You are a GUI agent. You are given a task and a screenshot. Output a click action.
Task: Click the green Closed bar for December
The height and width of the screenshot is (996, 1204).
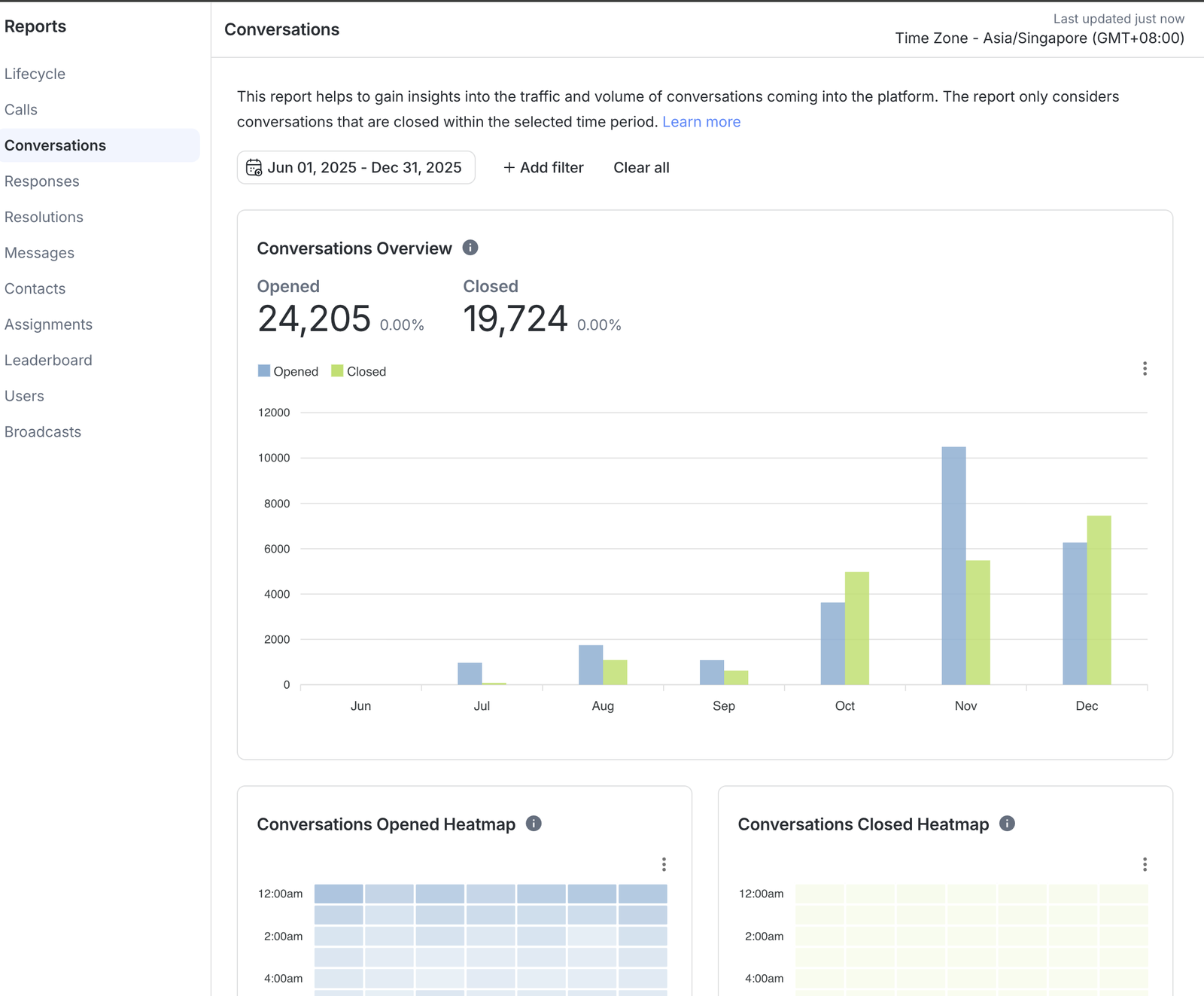(1099, 600)
